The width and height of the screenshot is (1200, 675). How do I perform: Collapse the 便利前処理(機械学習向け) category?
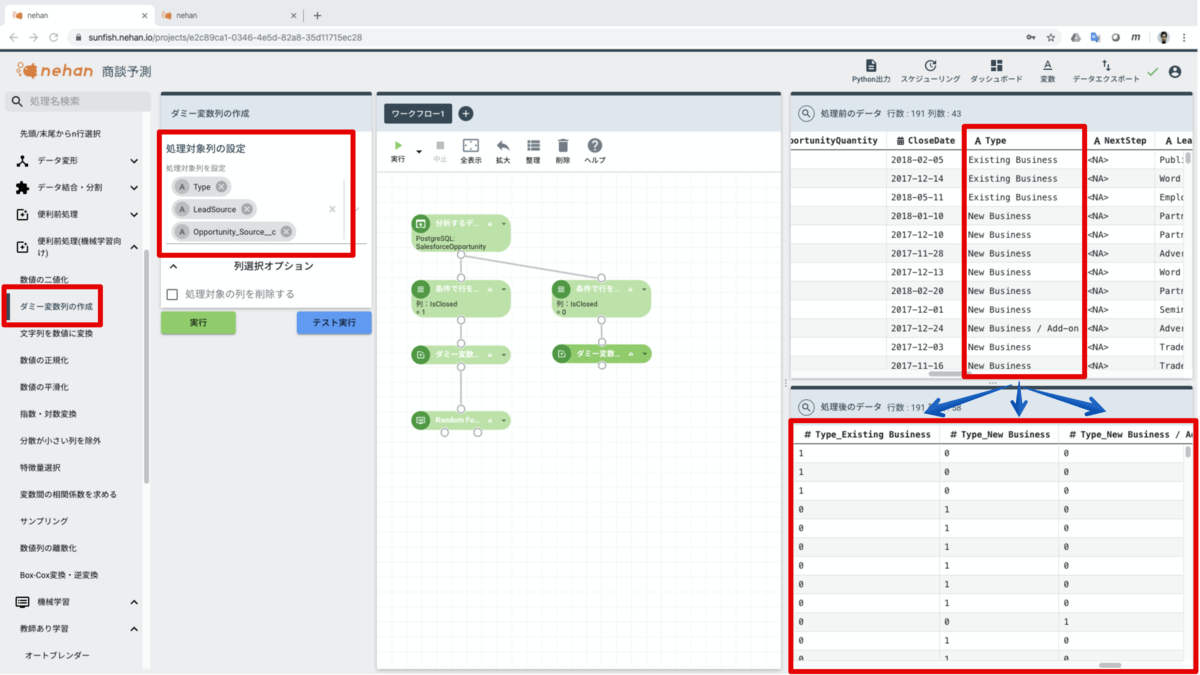[x=134, y=246]
